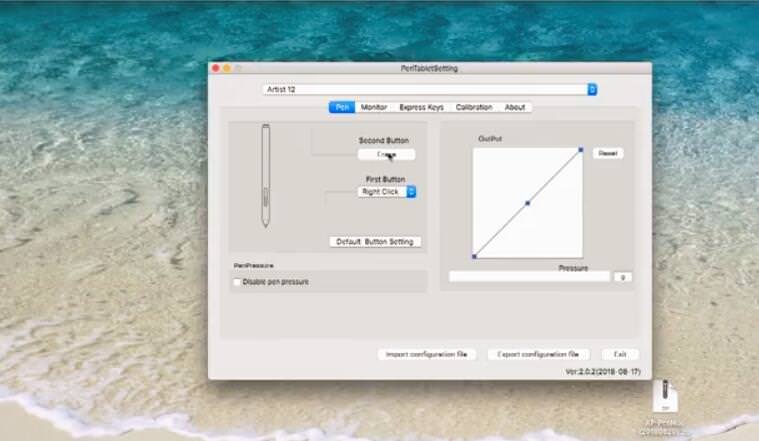Click the pressure value field
Screen dimensions: 759x441
click(x=622, y=277)
